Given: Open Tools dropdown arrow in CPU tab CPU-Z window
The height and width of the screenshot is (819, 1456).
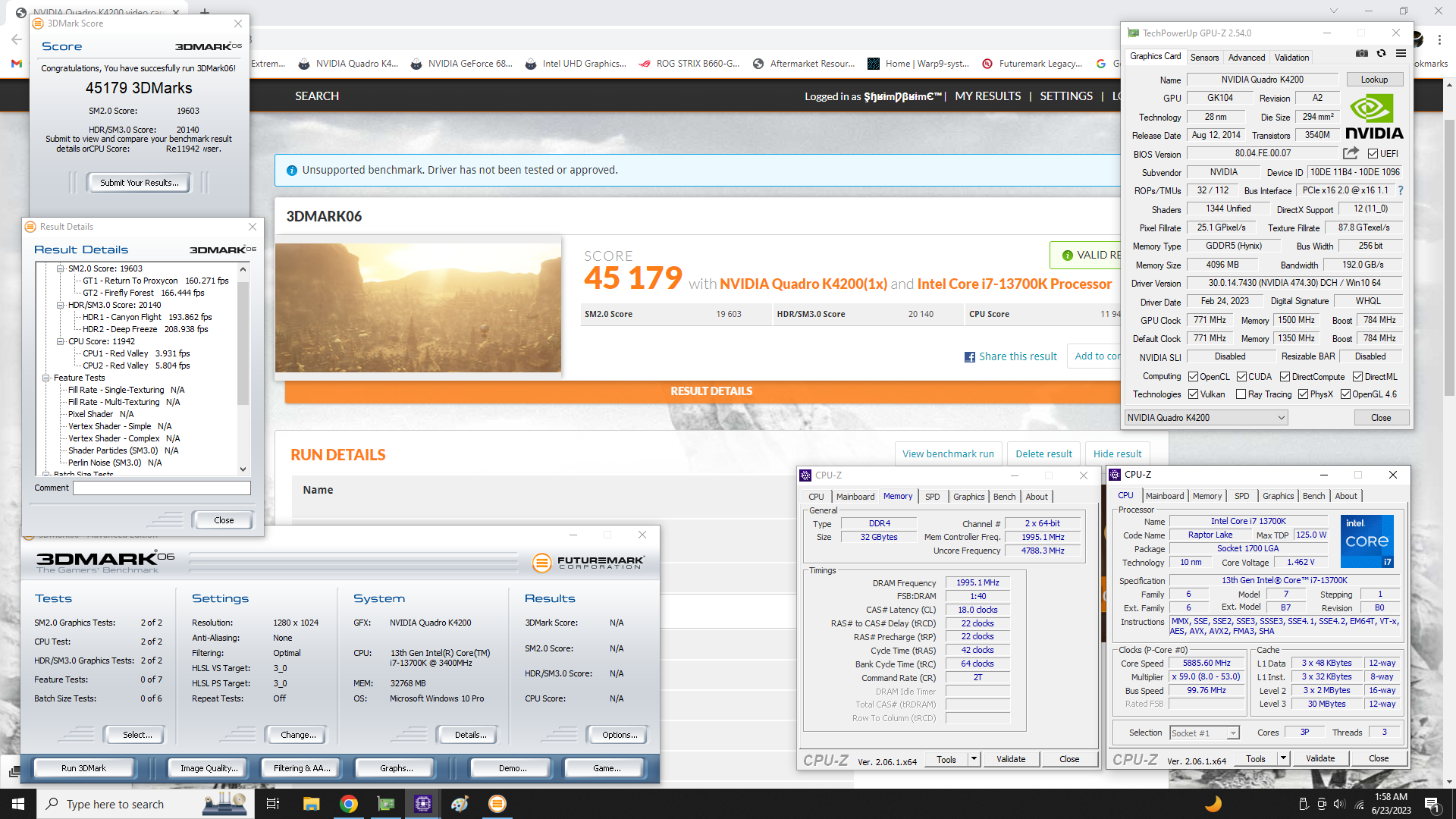Looking at the screenshot, I should (x=1283, y=758).
